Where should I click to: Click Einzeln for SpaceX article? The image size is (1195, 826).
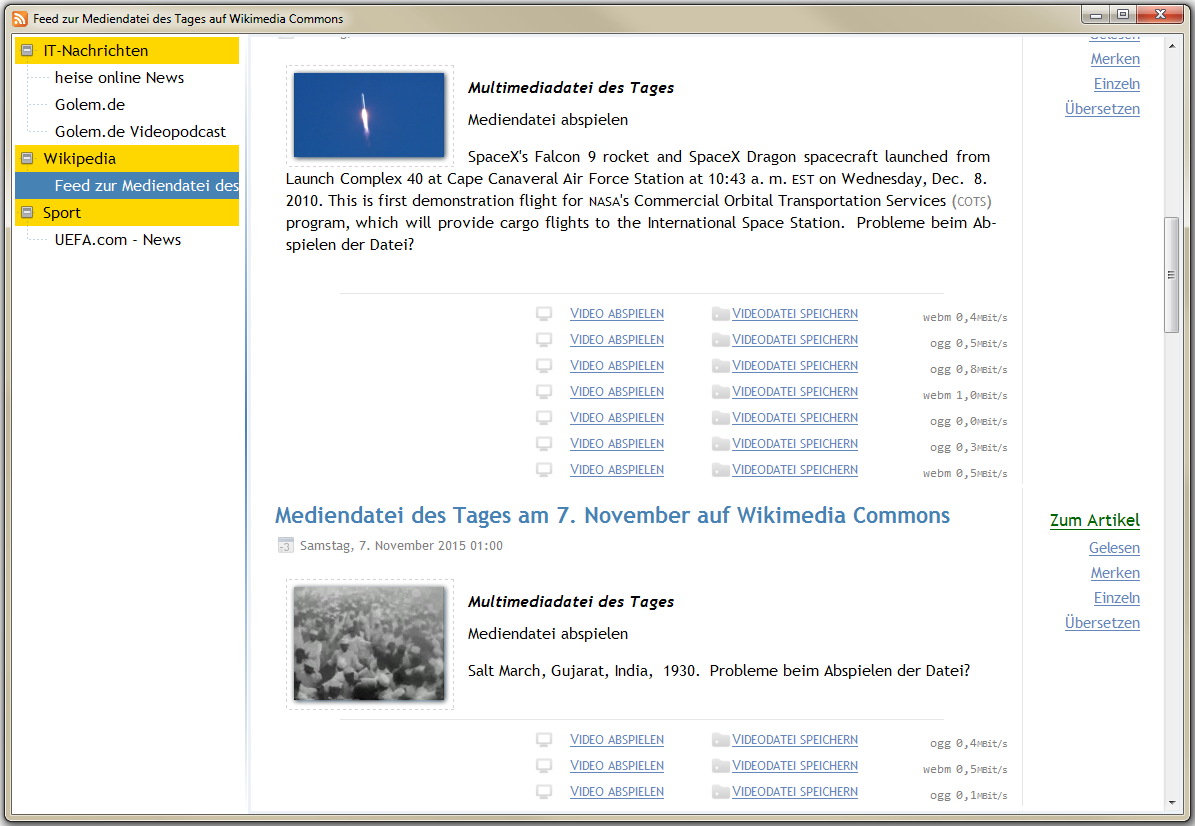point(1117,85)
